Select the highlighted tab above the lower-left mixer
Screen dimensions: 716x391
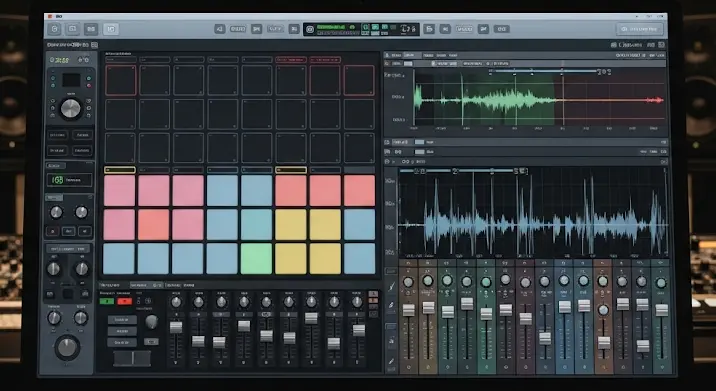pos(146,285)
